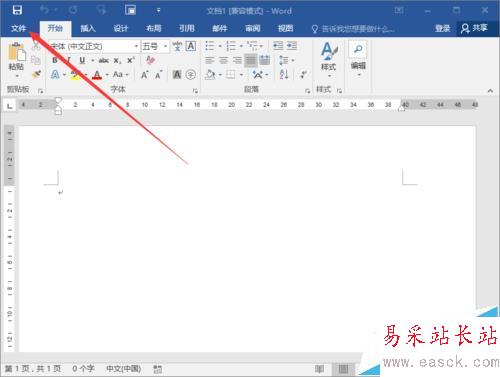Image resolution: width=500 pixels, height=377 pixels.
Task: Click language 中文(中国) in status bar
Action: [123, 369]
